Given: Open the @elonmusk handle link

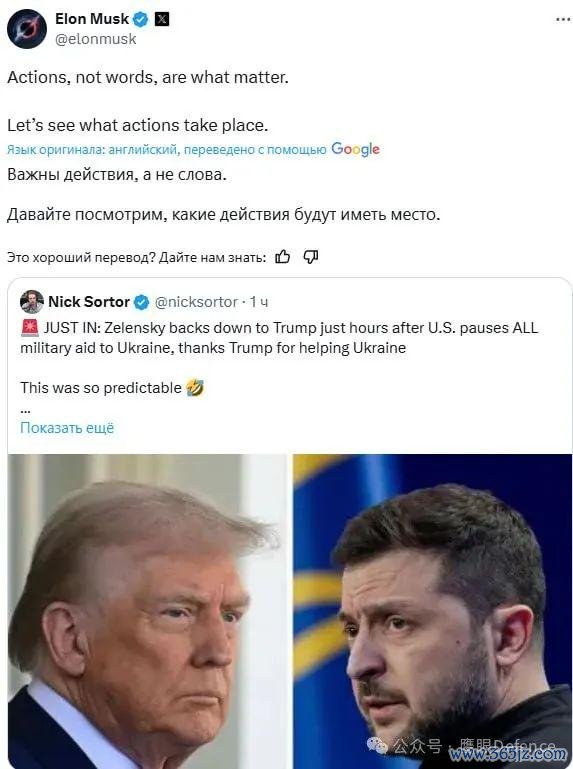Looking at the screenshot, I should click(96, 39).
